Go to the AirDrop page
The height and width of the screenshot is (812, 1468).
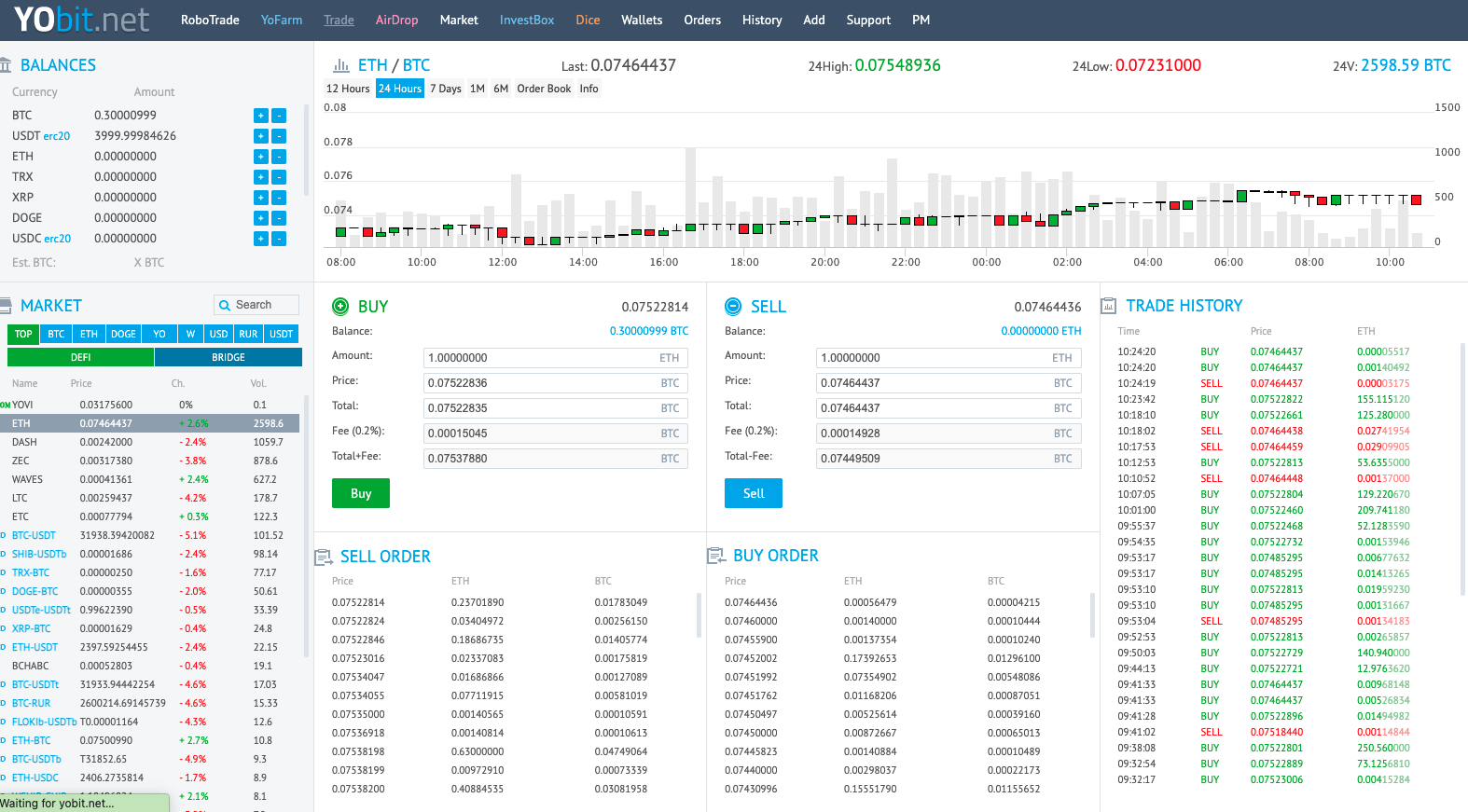pos(396,20)
